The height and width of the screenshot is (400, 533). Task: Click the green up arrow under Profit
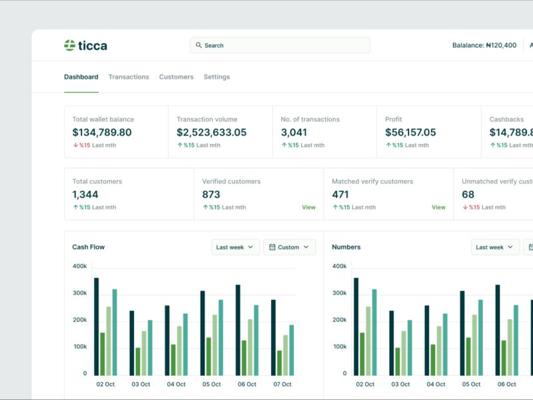pos(389,145)
